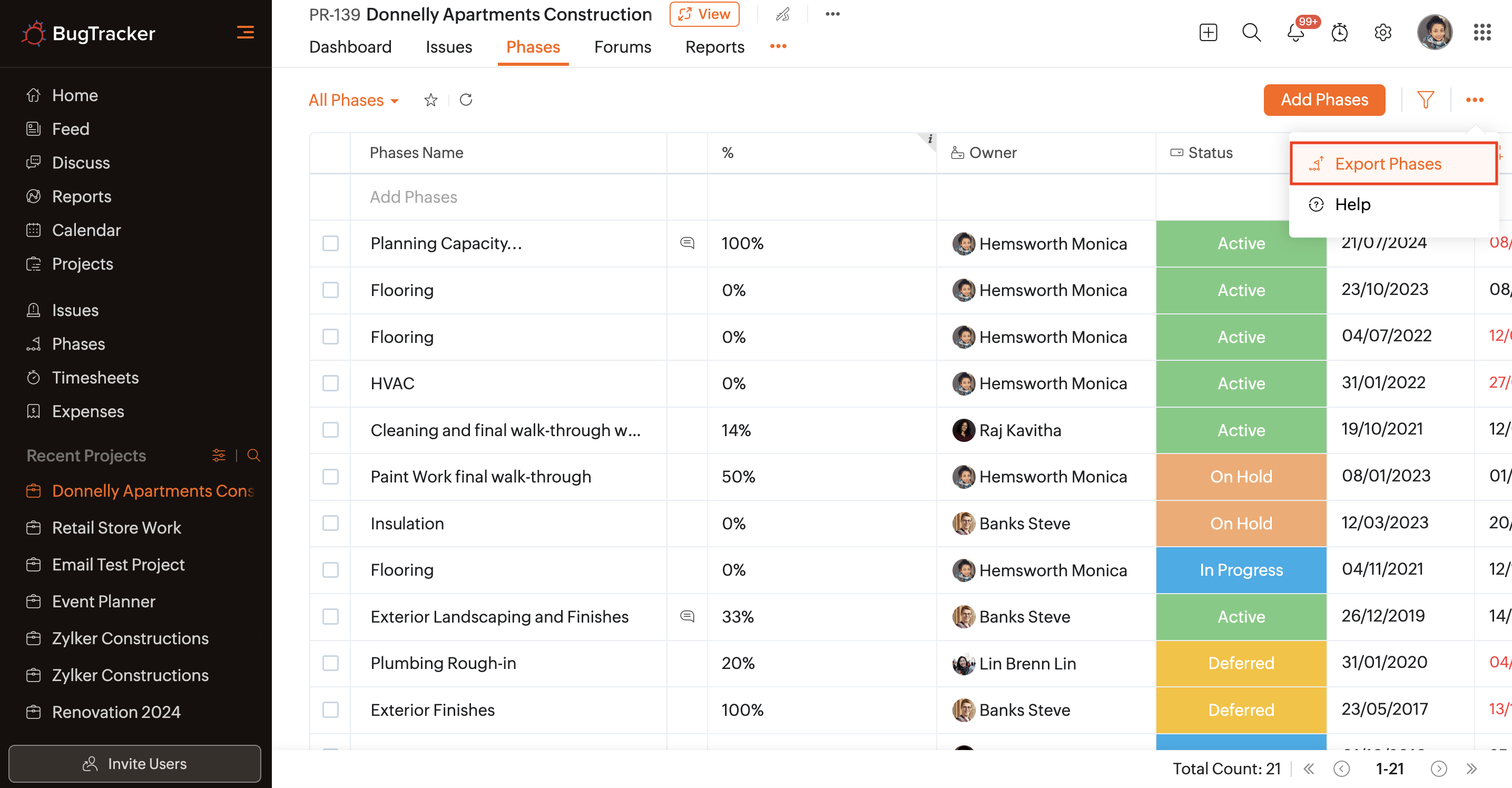The width and height of the screenshot is (1512, 788).
Task: Check the HVAC phase checkbox
Action: (330, 383)
